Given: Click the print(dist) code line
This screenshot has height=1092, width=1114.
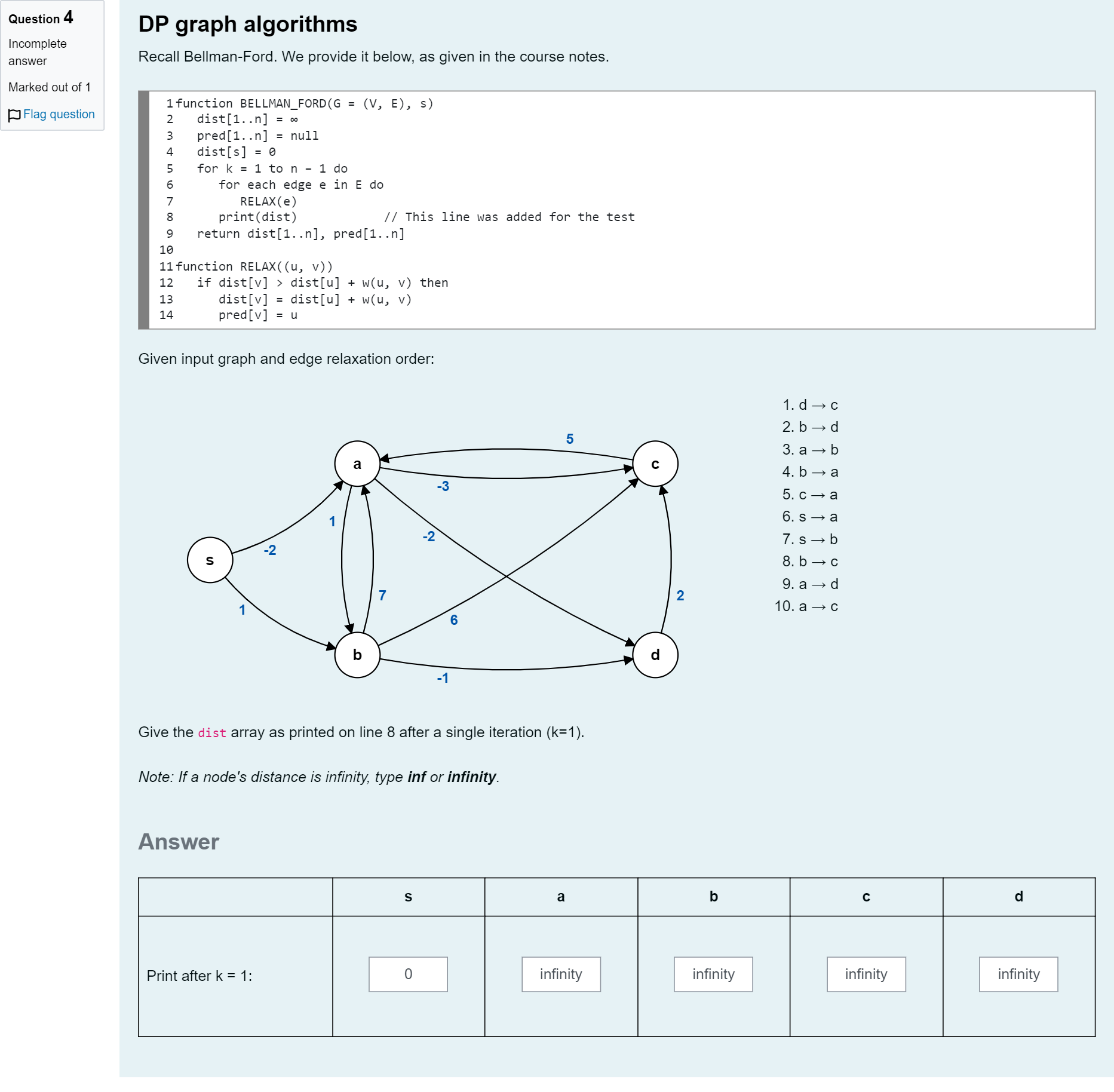Looking at the screenshot, I should tap(257, 217).
